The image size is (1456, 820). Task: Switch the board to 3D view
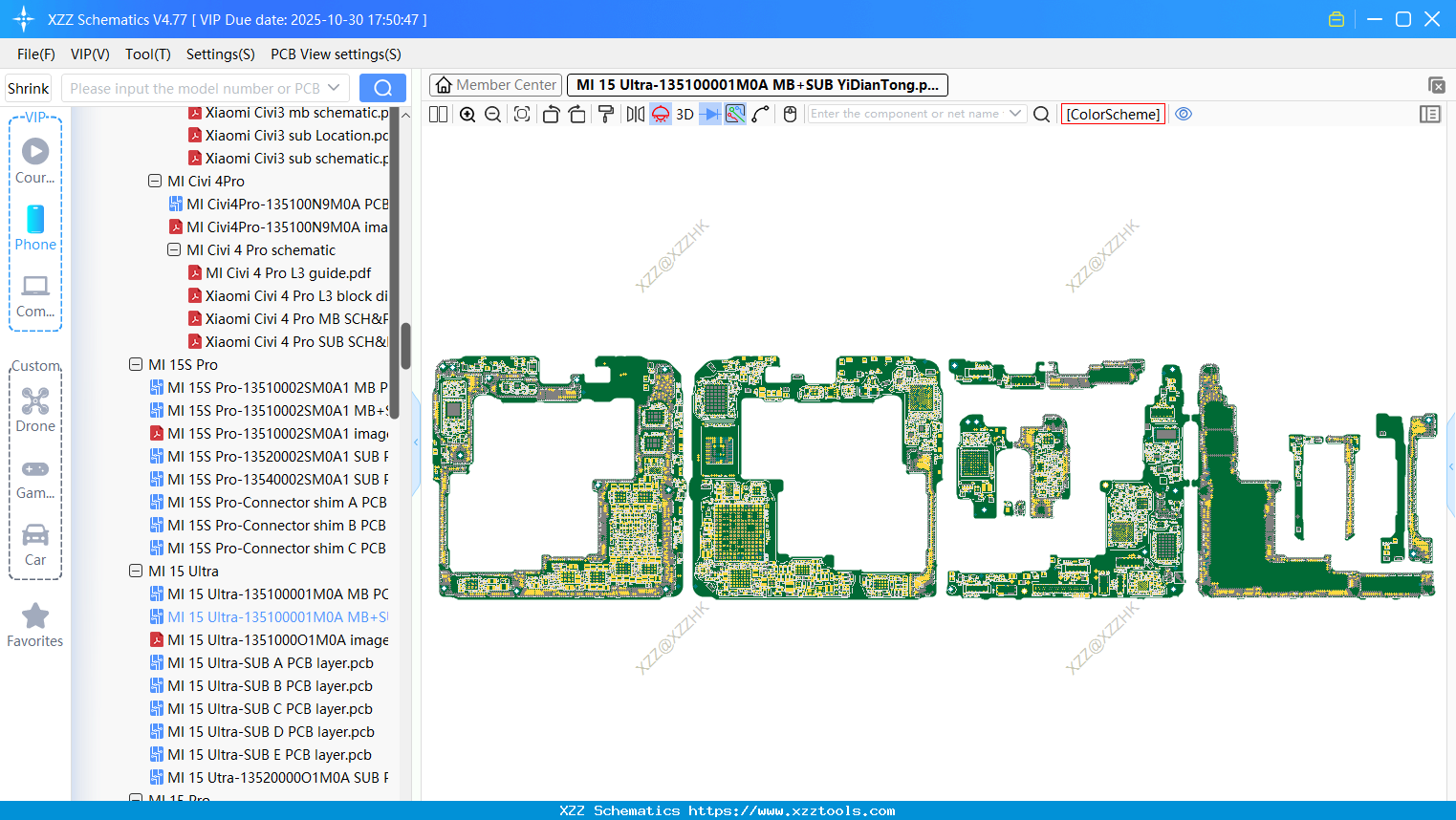tap(685, 114)
